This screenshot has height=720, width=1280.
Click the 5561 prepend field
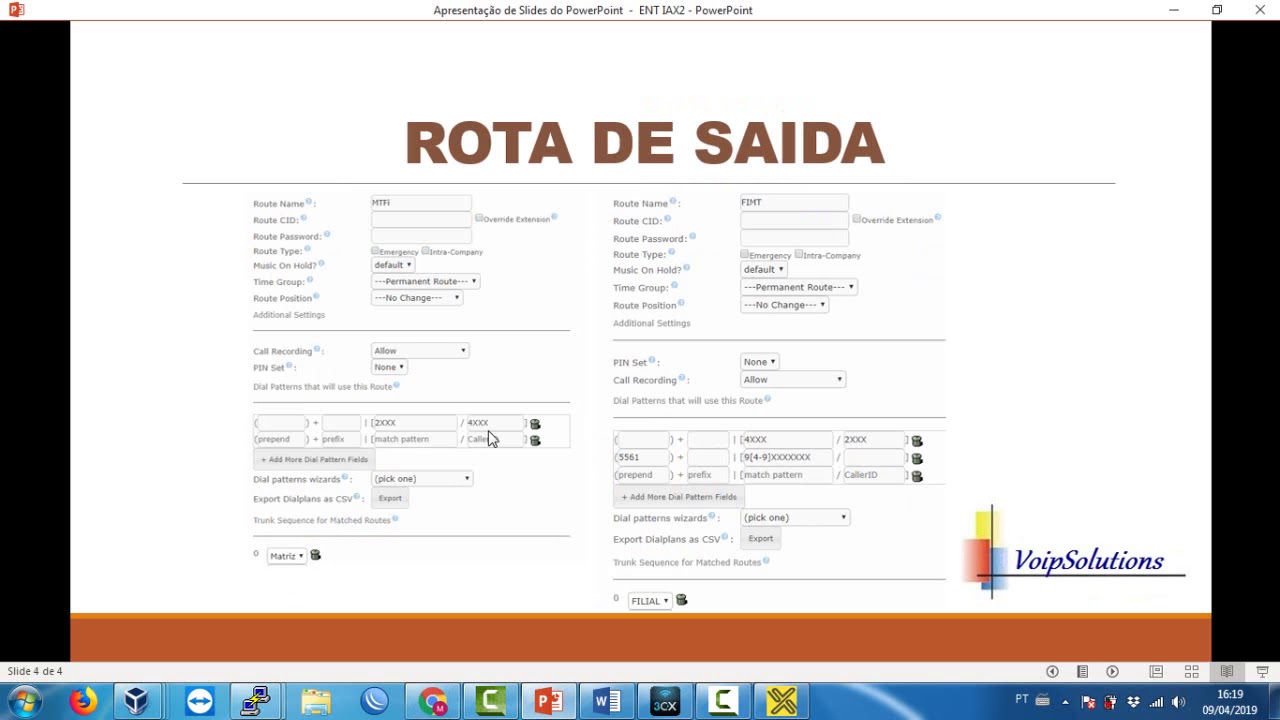643,458
